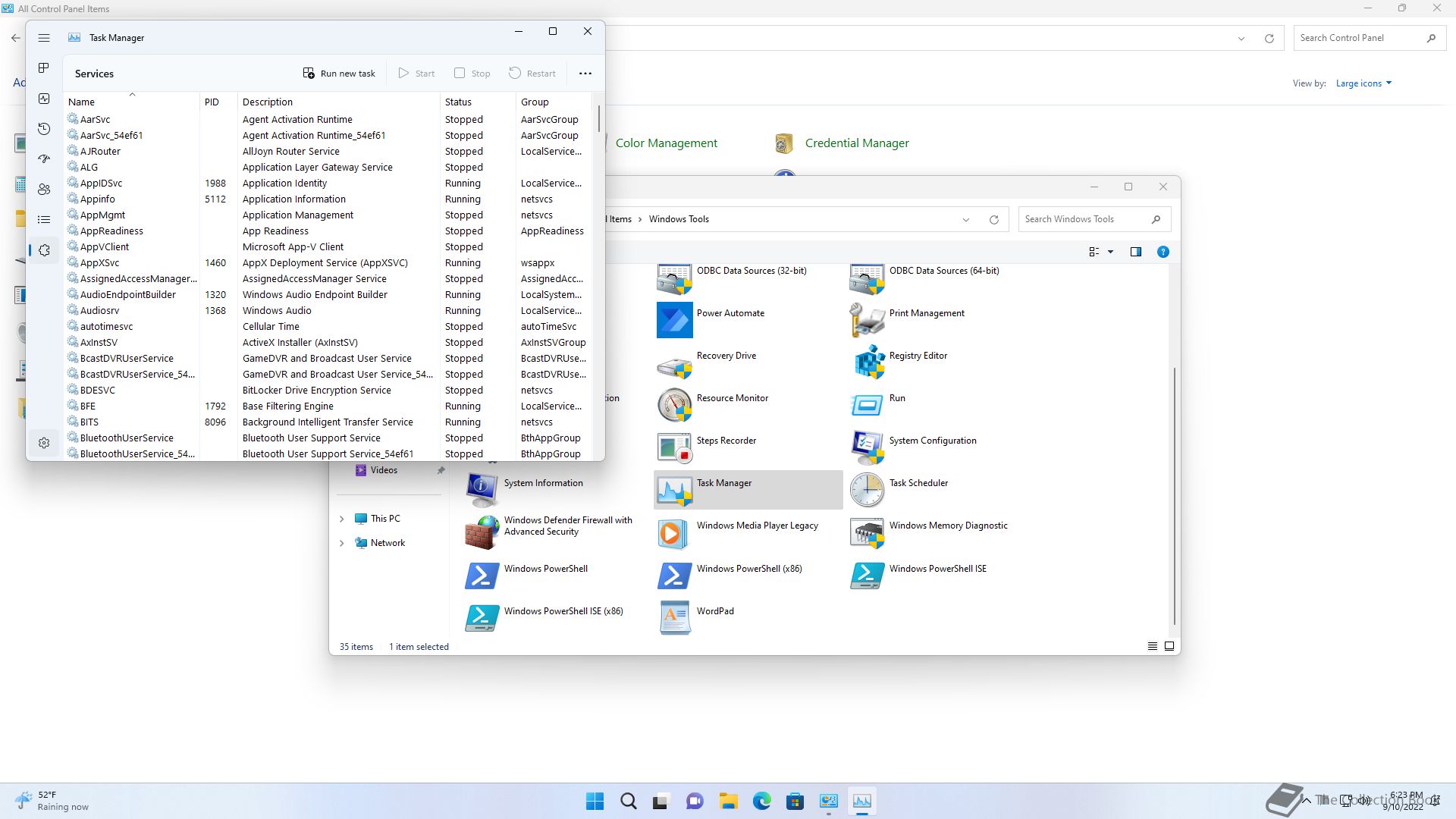Viewport: 1456px width, 819px height.
Task: Click Run new task button
Action: (x=339, y=74)
